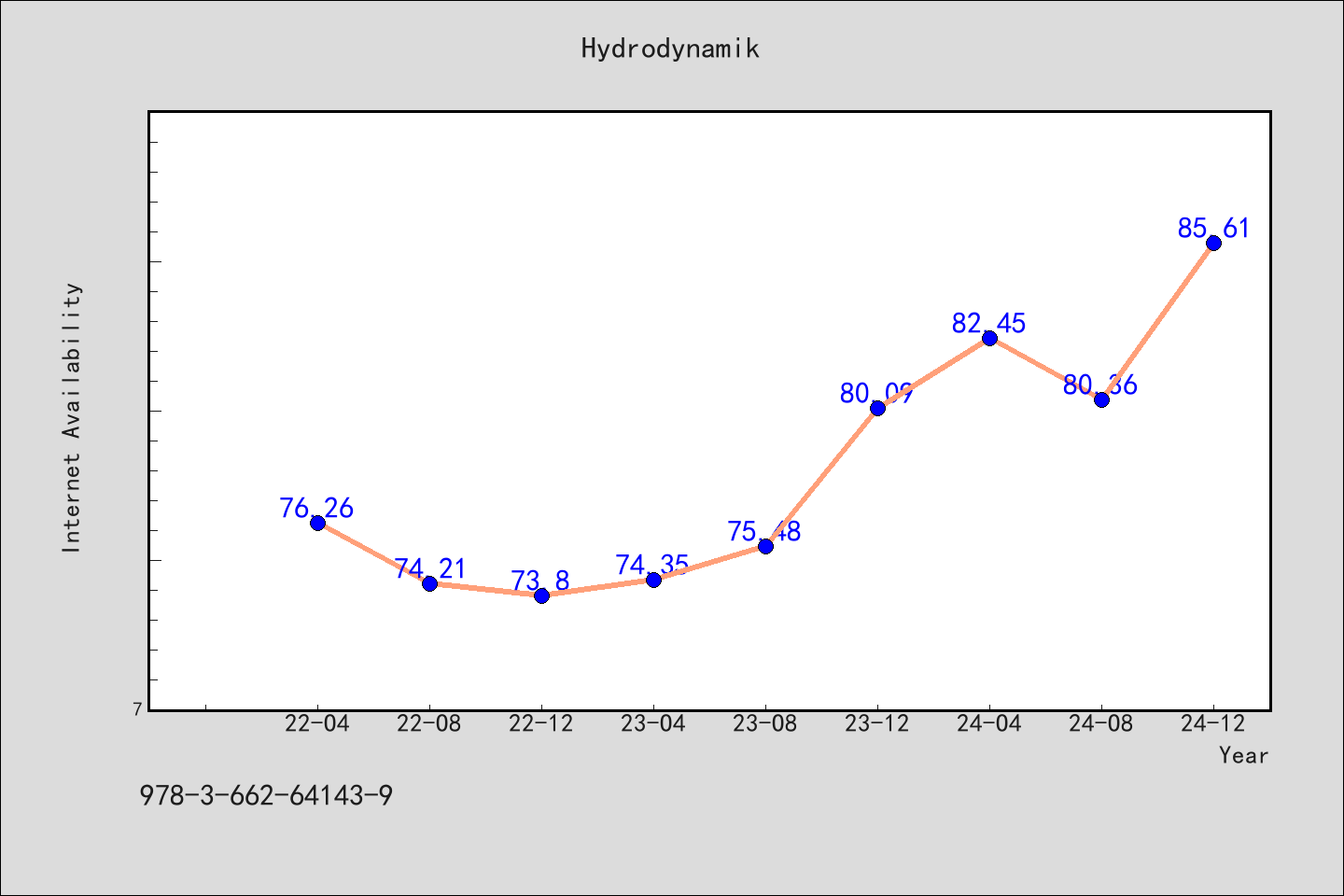Click the Year axis label
Viewport: 1344px width, 896px height.
coord(1243,756)
